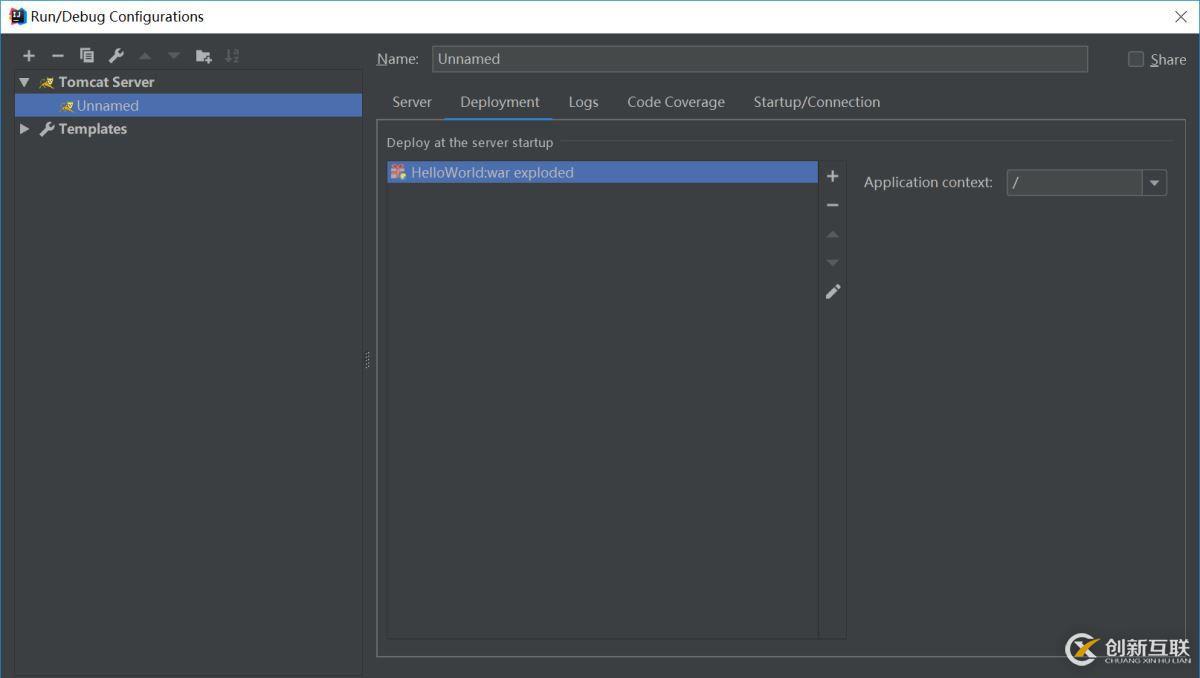Viewport: 1200px width, 678px height.
Task: Open edit defaults with the wrench icon
Action: coord(115,55)
